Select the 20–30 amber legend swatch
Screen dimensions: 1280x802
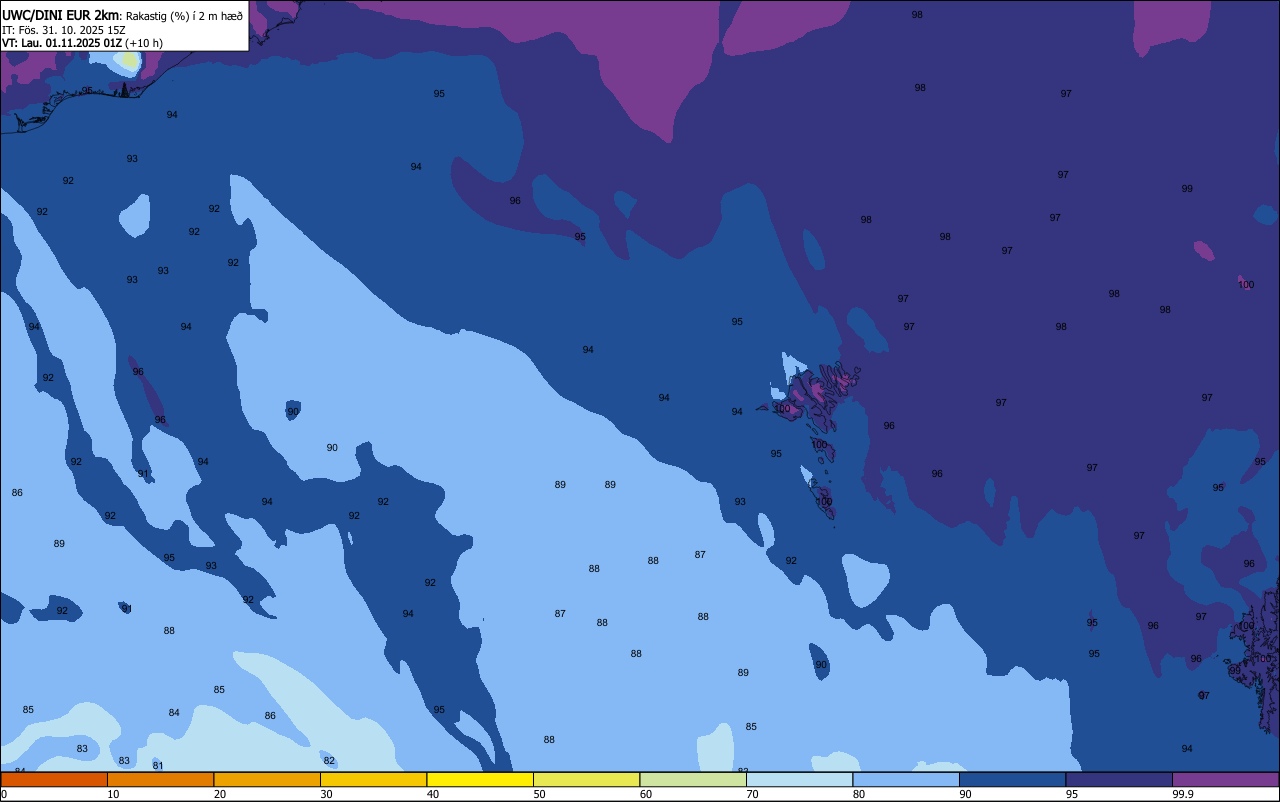[x=267, y=779]
